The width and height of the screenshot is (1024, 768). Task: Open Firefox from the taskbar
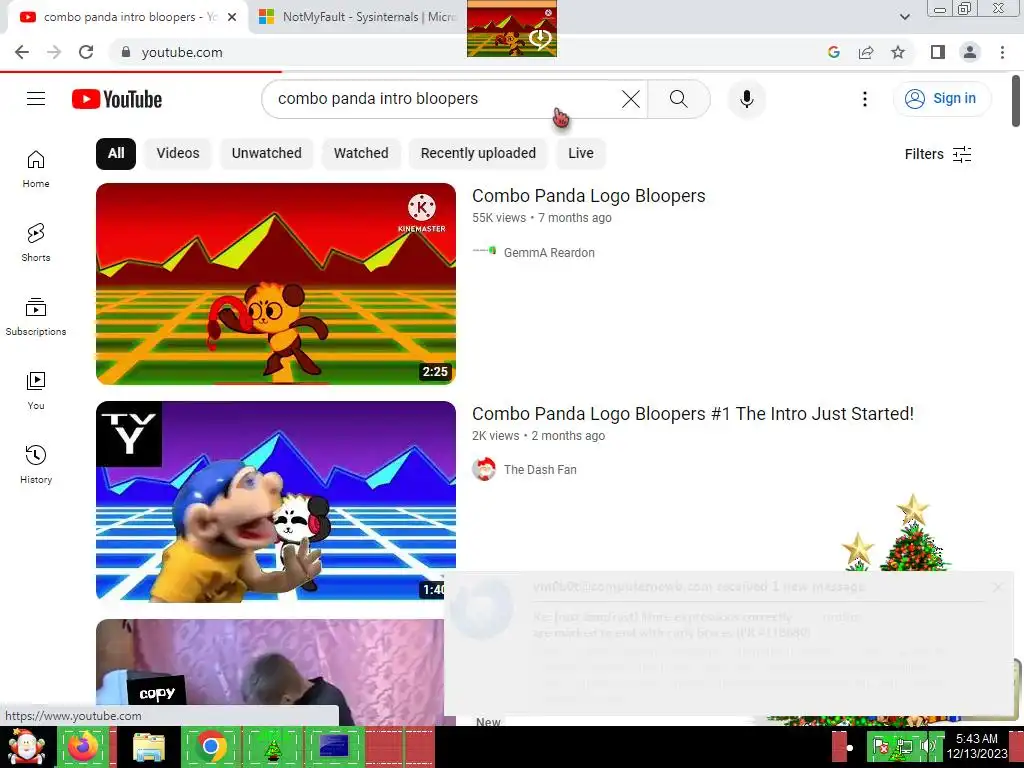[82, 746]
